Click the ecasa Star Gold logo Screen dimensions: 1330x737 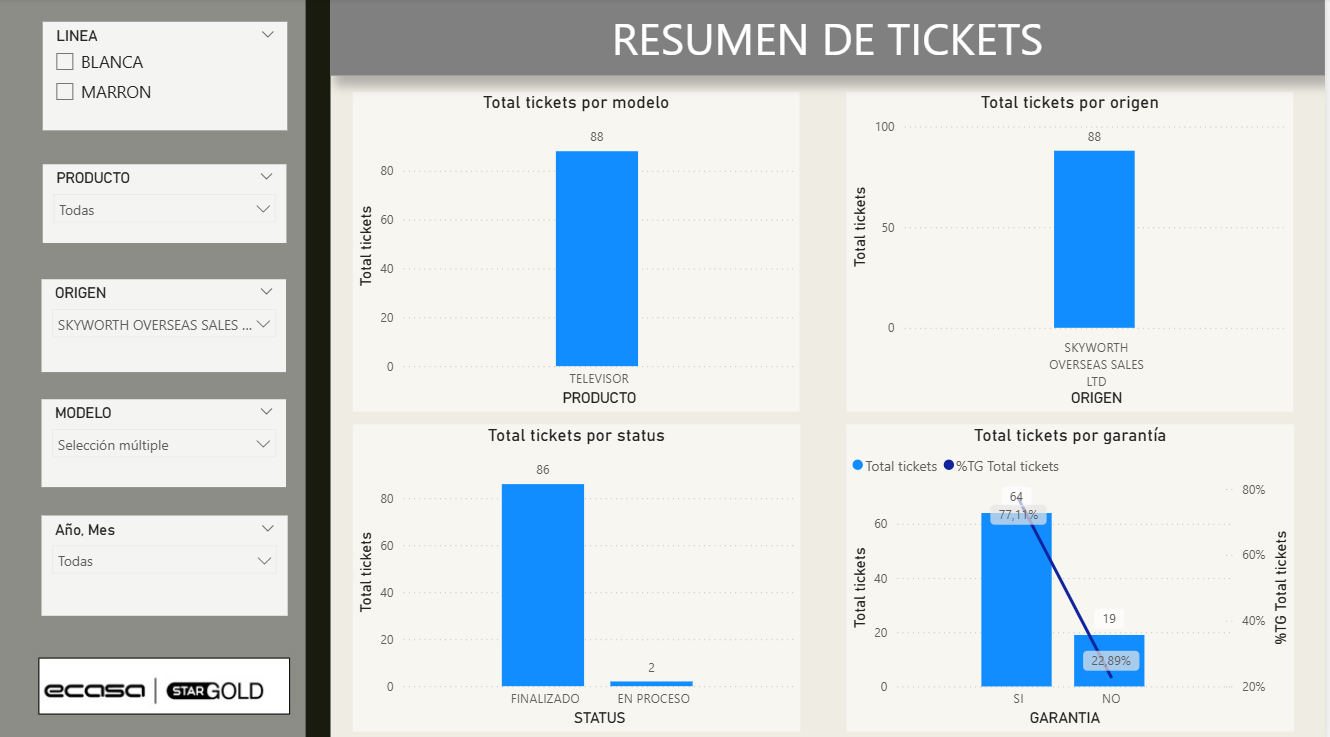(x=164, y=686)
